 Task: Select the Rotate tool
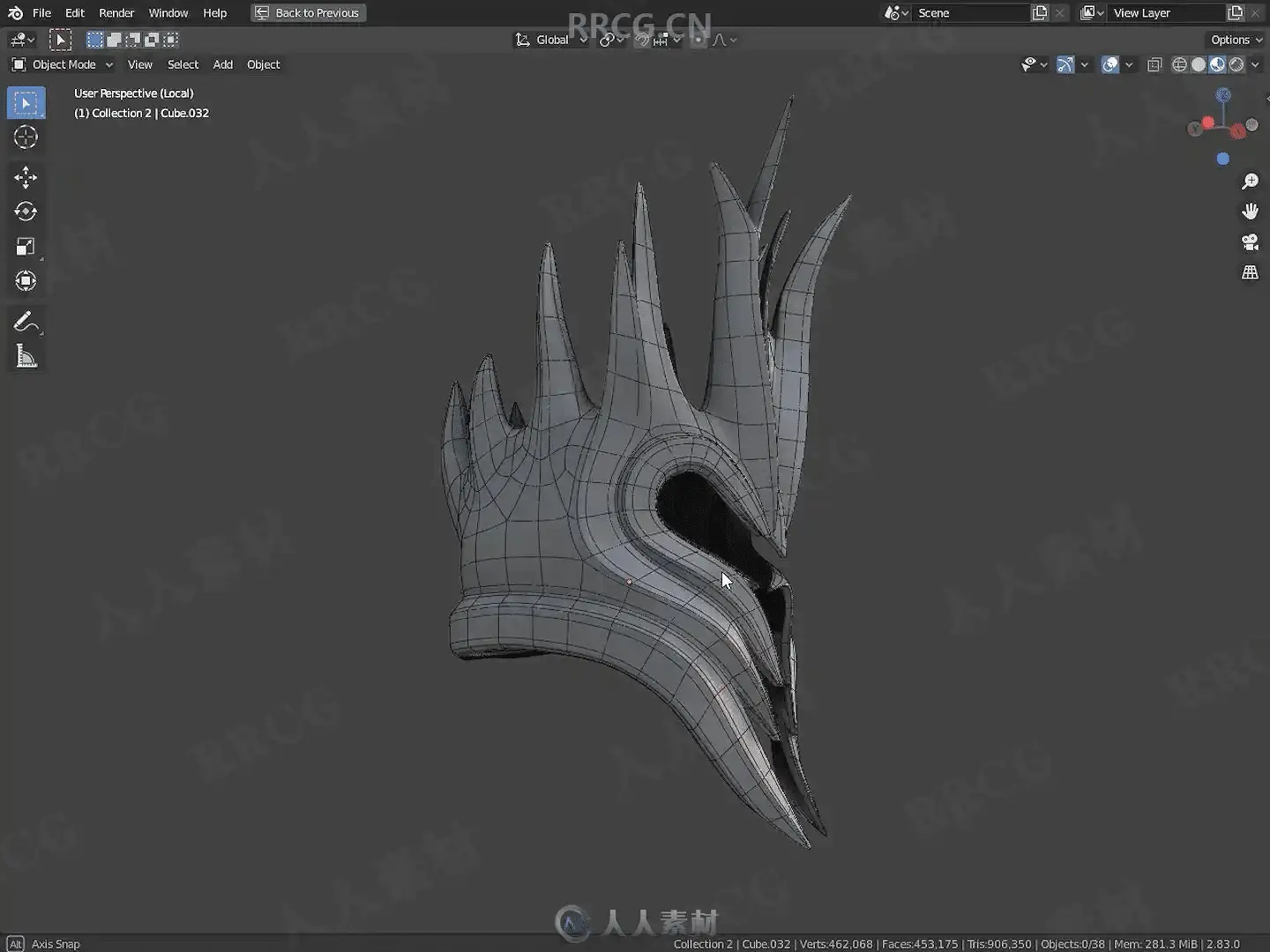26,212
